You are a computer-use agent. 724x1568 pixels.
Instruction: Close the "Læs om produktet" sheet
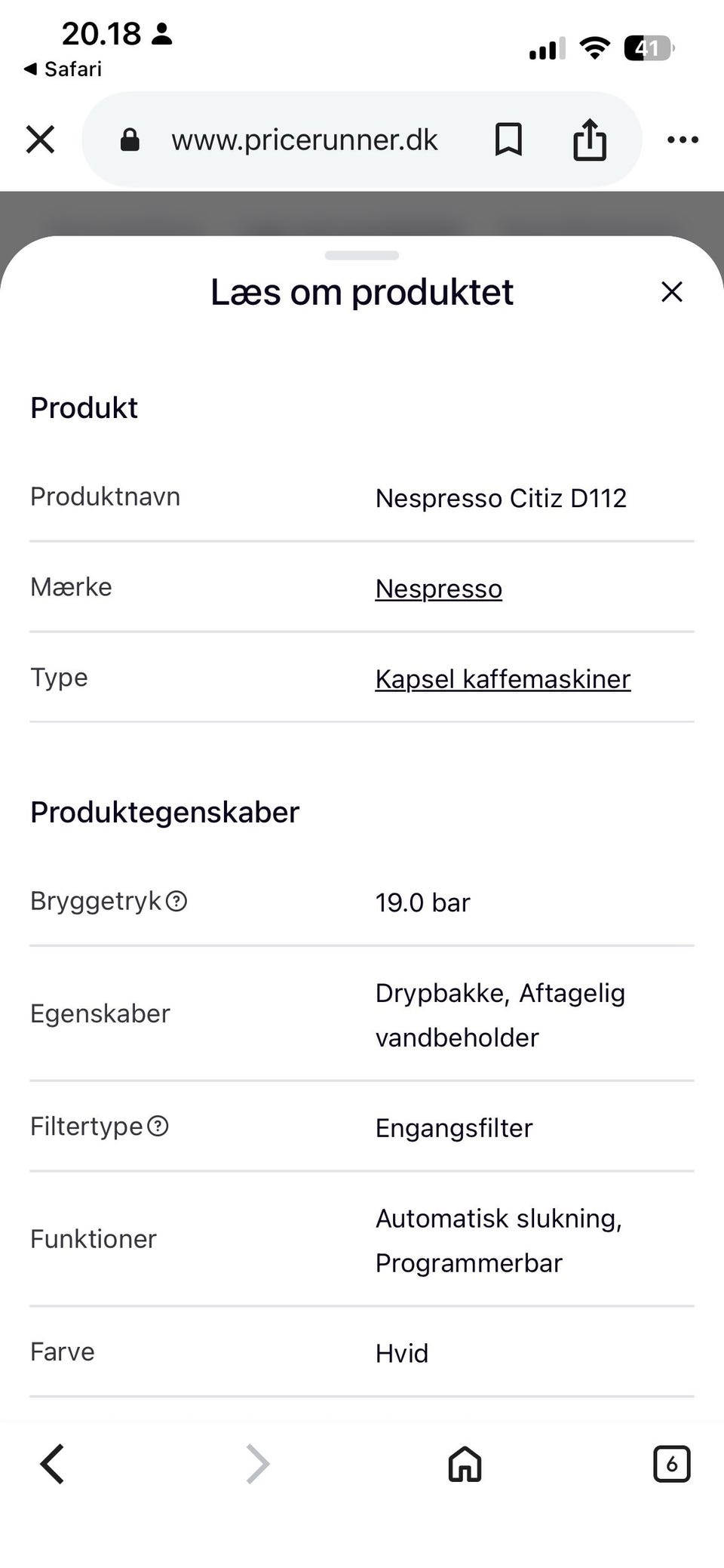click(671, 292)
